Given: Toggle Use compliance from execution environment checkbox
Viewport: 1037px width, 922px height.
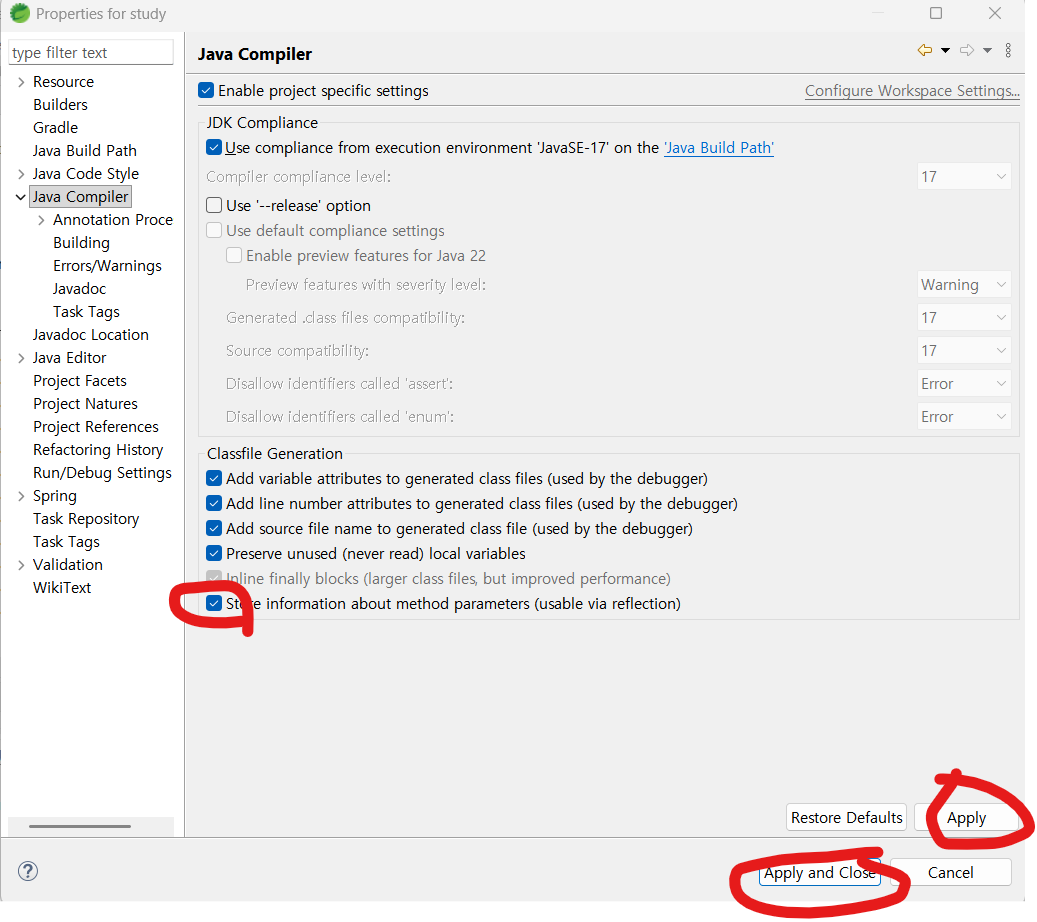Looking at the screenshot, I should point(214,147).
